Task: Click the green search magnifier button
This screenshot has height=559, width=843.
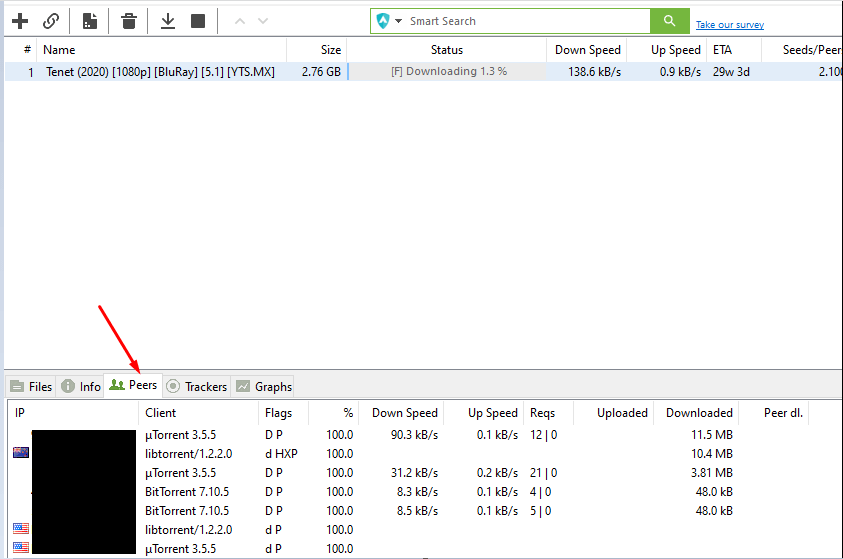Action: coord(669,21)
